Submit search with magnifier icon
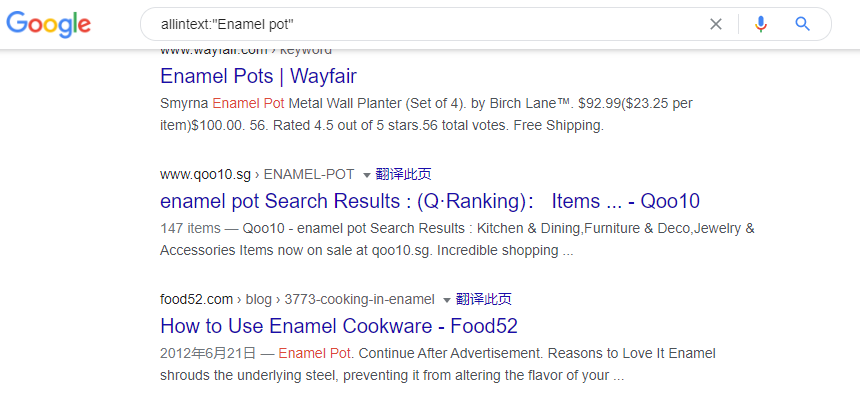Screen dimensions: 860x408 pos(802,24)
